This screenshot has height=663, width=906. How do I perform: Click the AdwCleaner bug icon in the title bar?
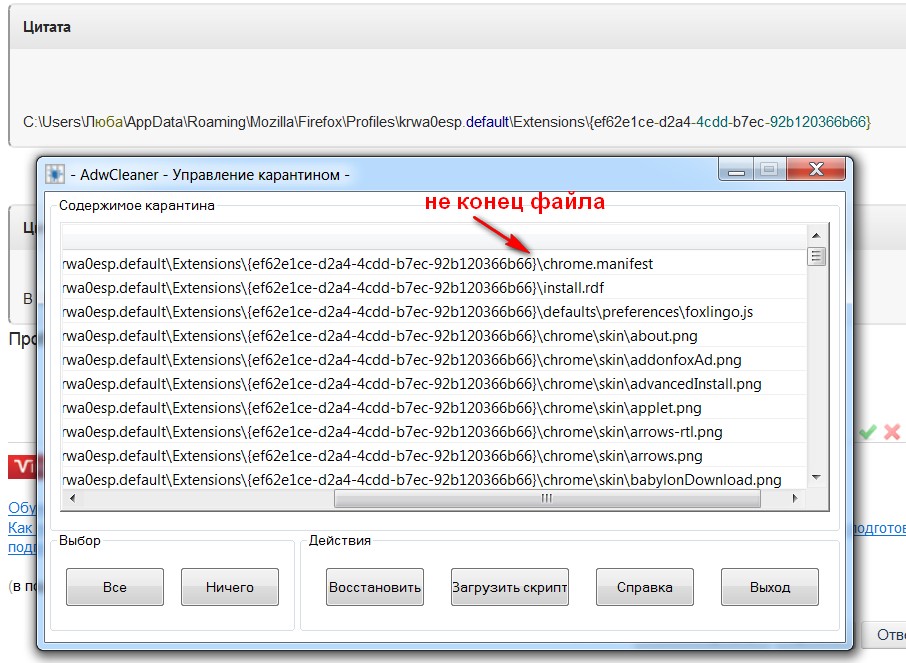55,174
